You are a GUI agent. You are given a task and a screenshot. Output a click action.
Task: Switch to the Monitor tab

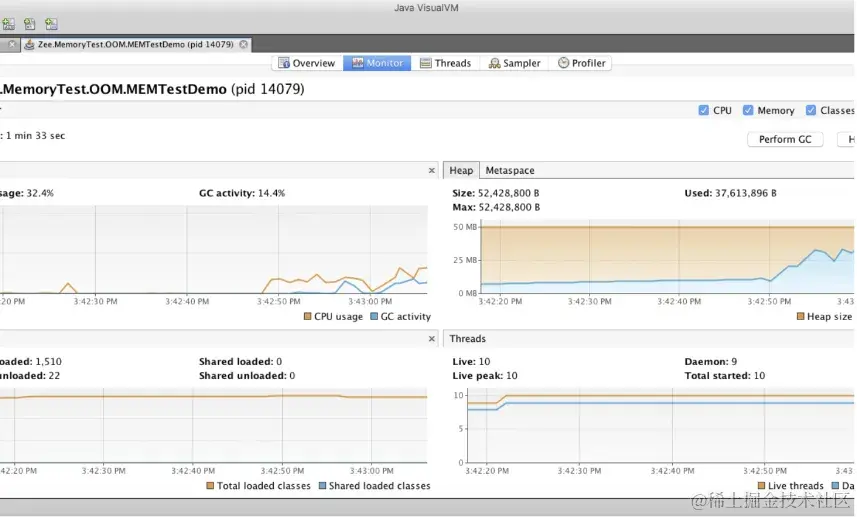point(377,63)
